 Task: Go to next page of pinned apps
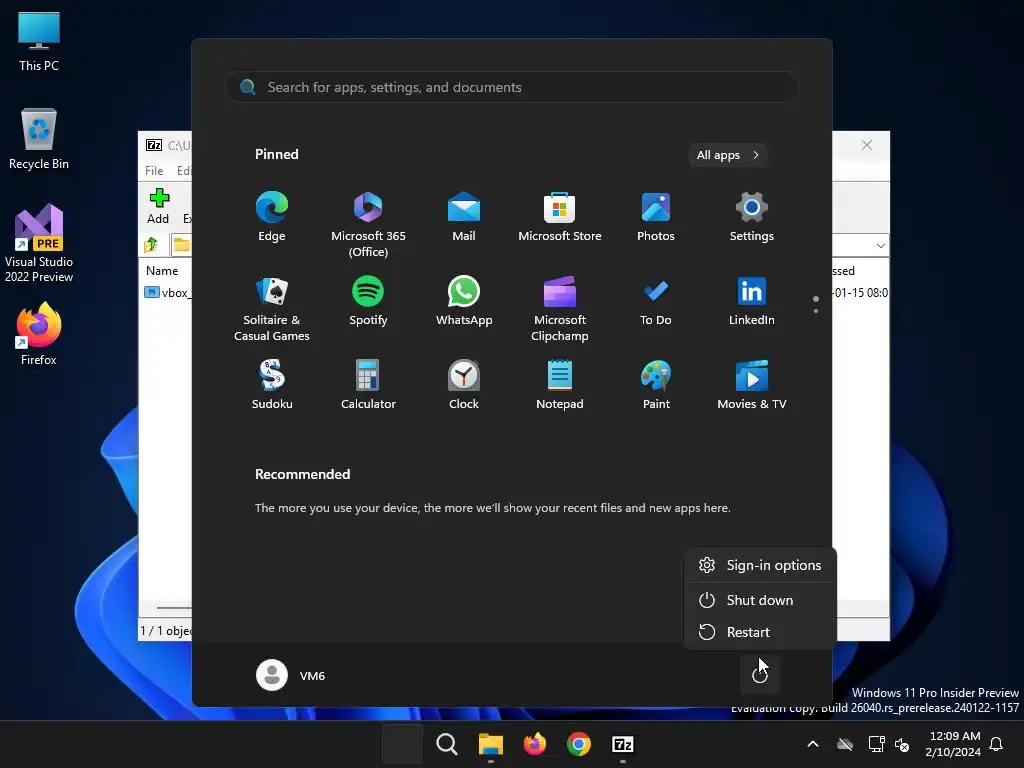(816, 311)
